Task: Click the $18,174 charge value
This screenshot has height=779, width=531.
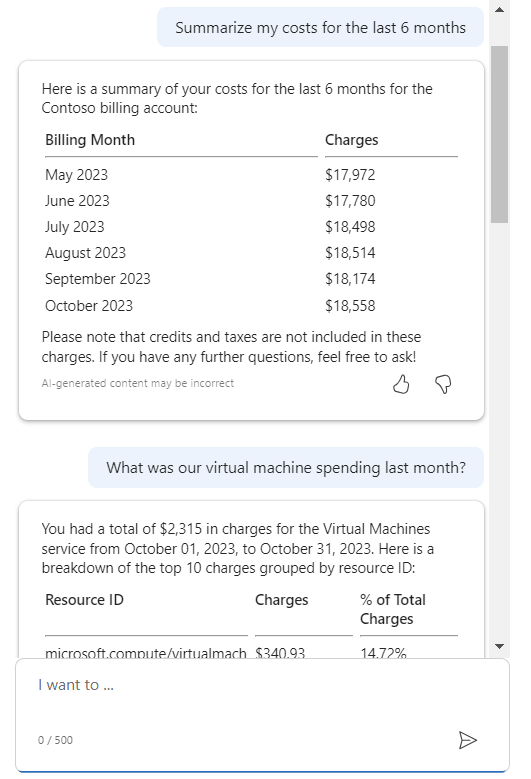Action: (x=350, y=279)
